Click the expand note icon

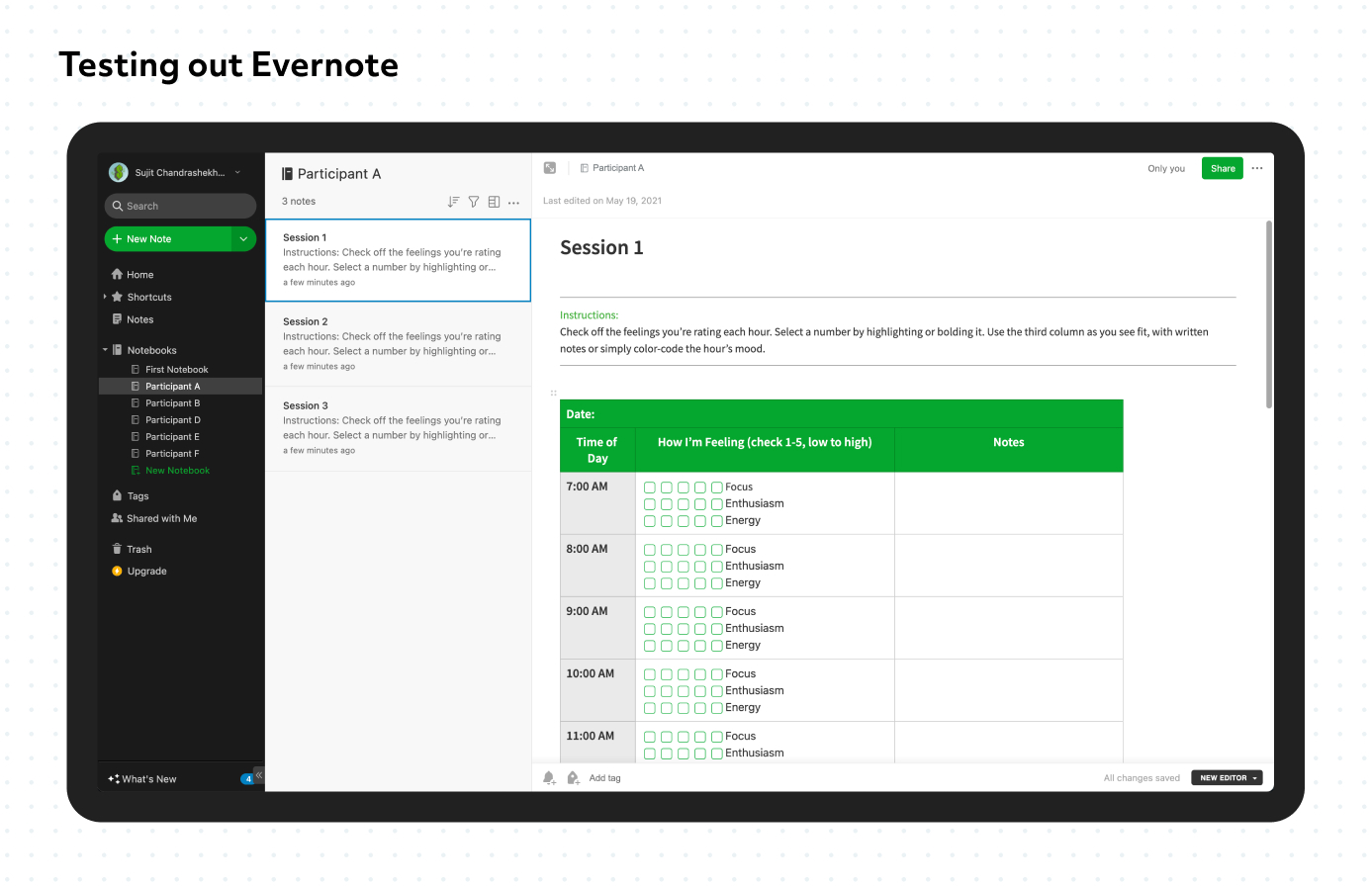(x=550, y=168)
